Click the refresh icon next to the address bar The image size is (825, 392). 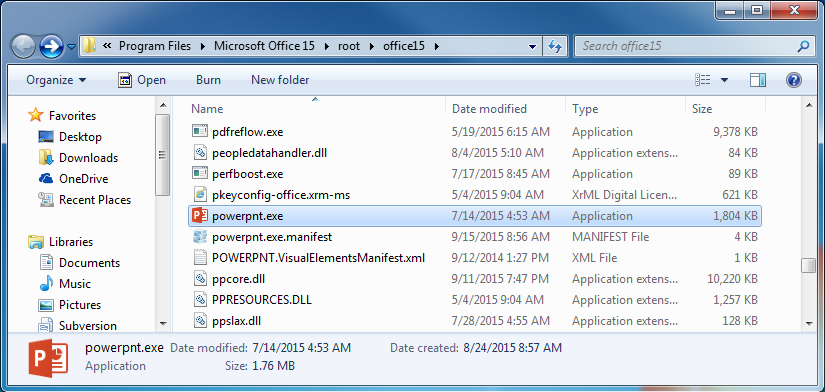point(555,46)
